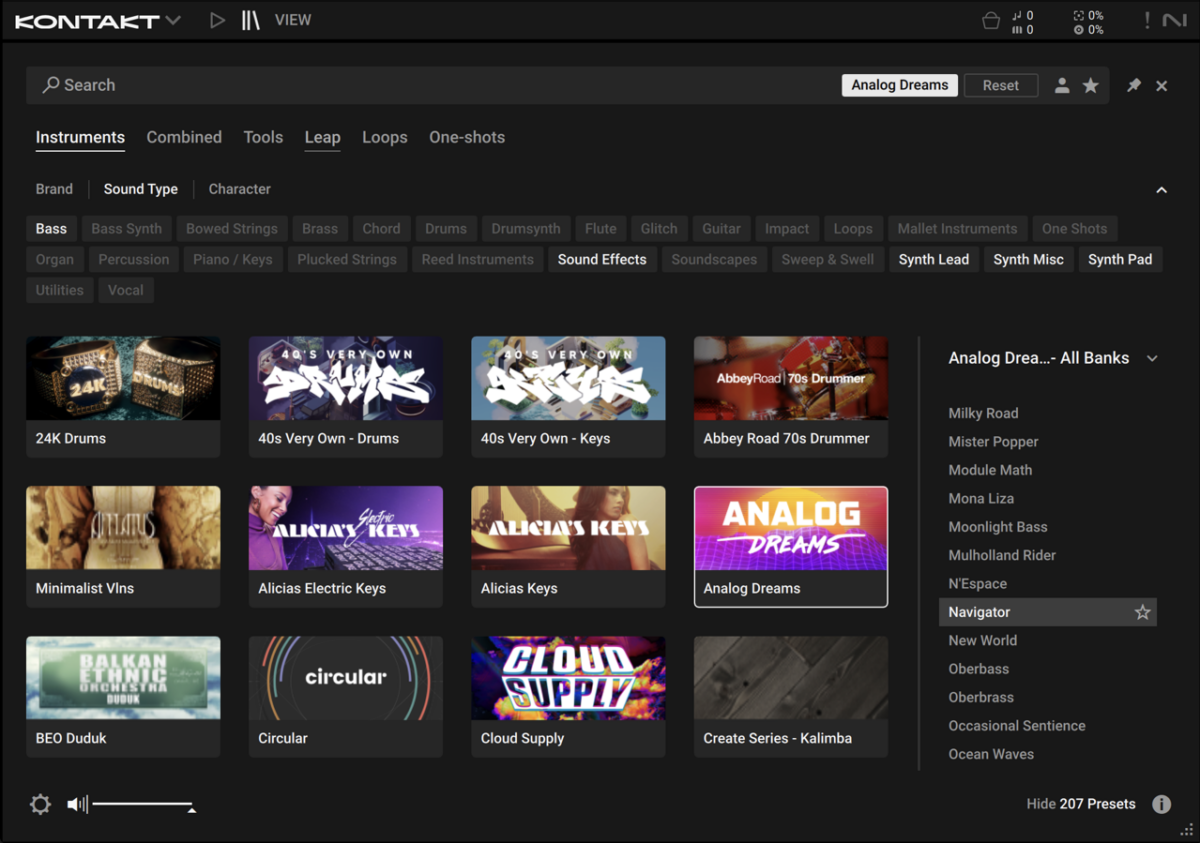Viewport: 1200px width, 843px height.
Task: Open the Kontakt main menu dropdown
Action: tap(173, 20)
